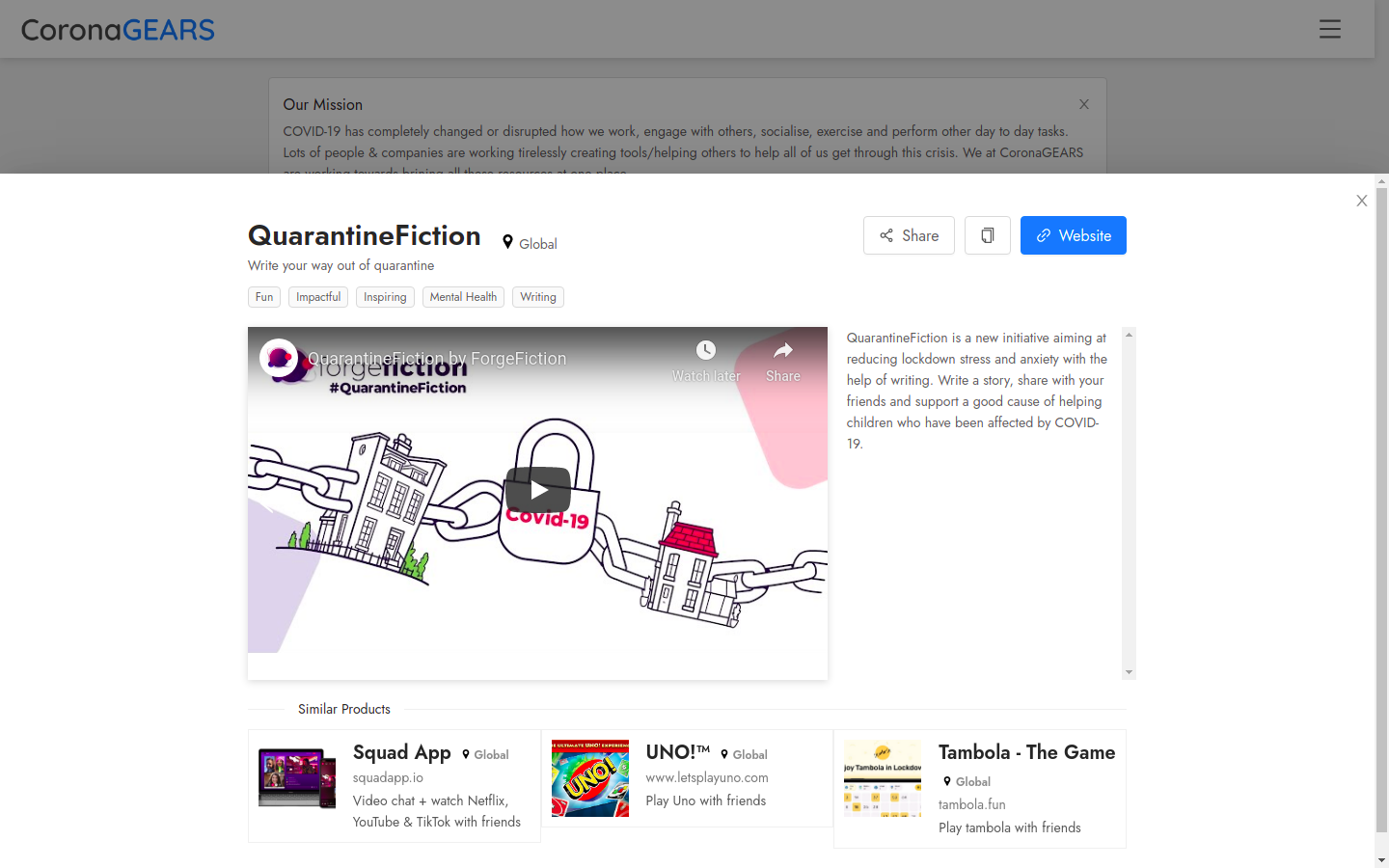Open the UNO! product thumbnail

pyautogui.click(x=590, y=778)
